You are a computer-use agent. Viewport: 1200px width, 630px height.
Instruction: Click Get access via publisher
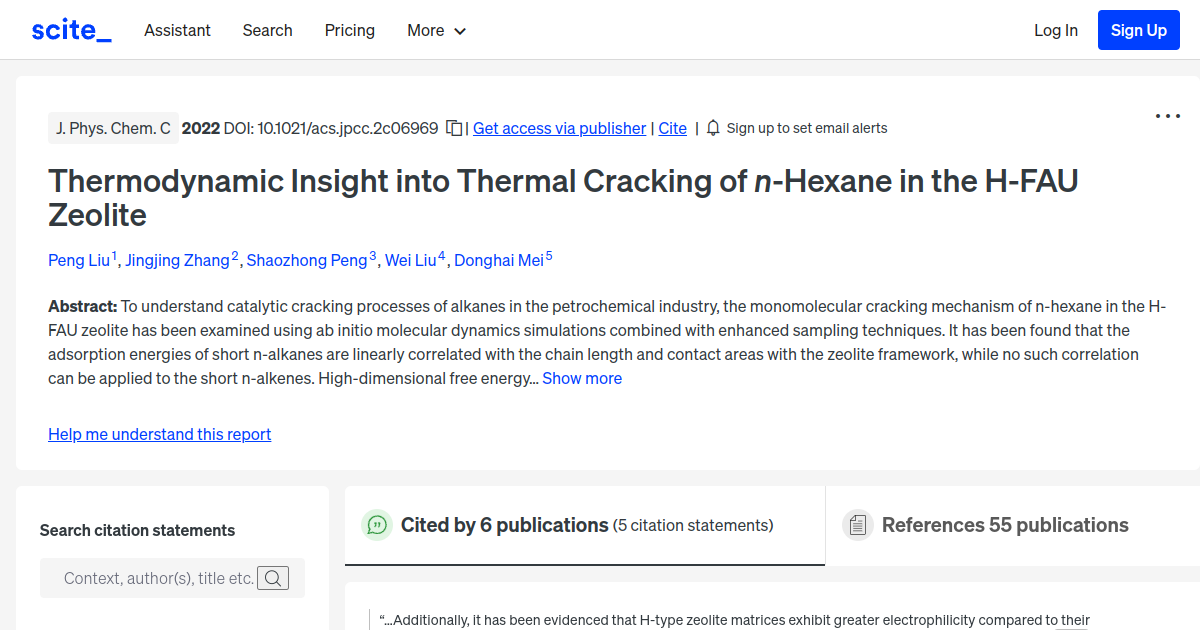click(x=559, y=128)
